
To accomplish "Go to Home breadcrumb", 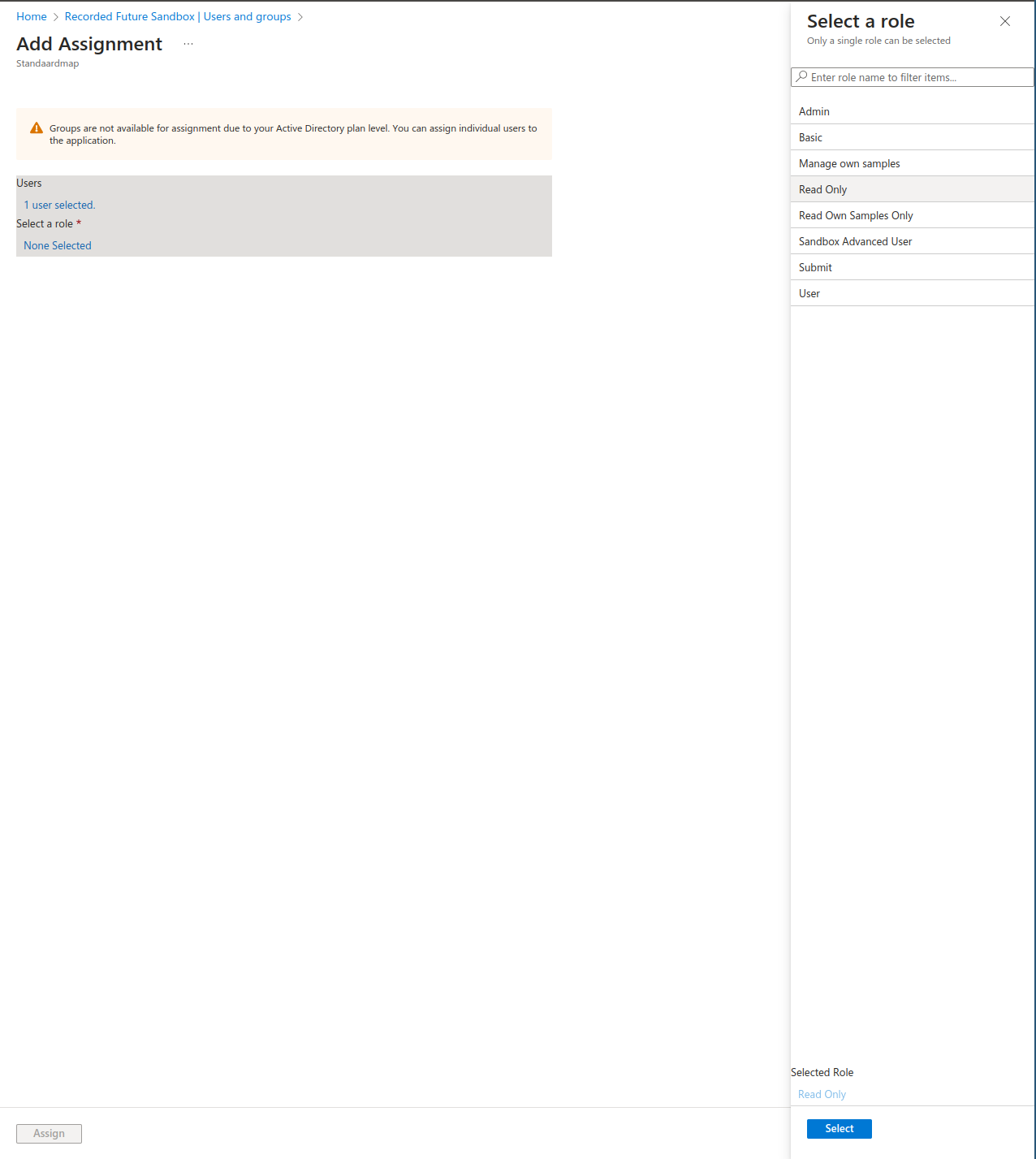I will click(x=32, y=16).
